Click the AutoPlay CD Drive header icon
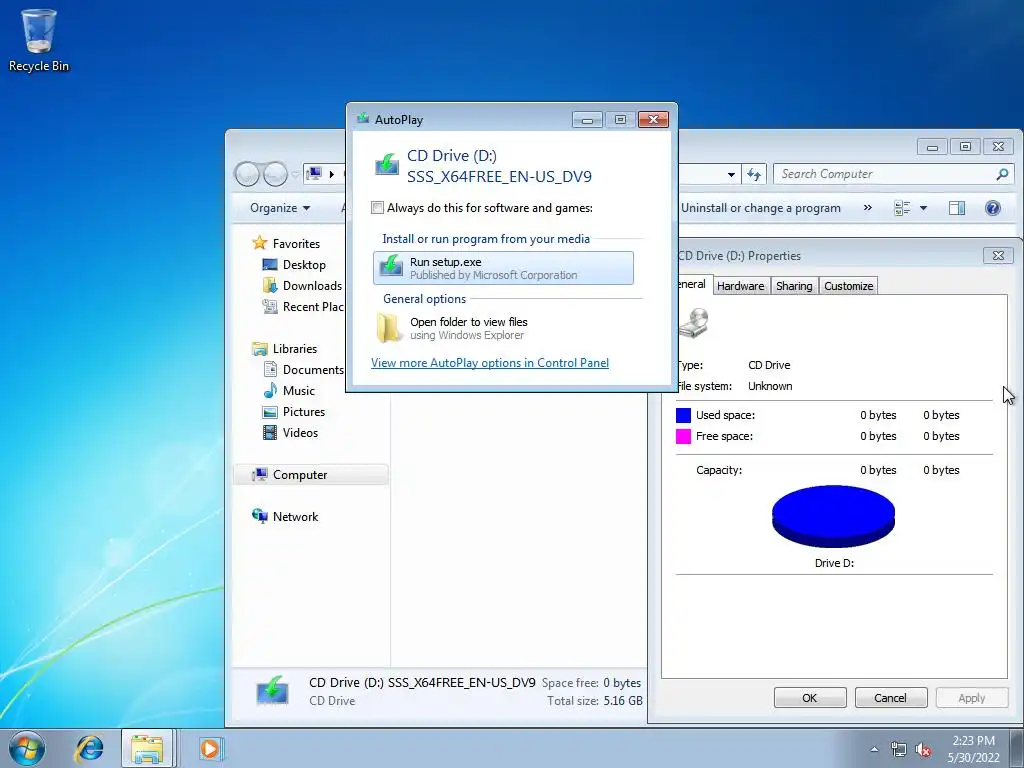This screenshot has height=768, width=1024. (x=387, y=164)
